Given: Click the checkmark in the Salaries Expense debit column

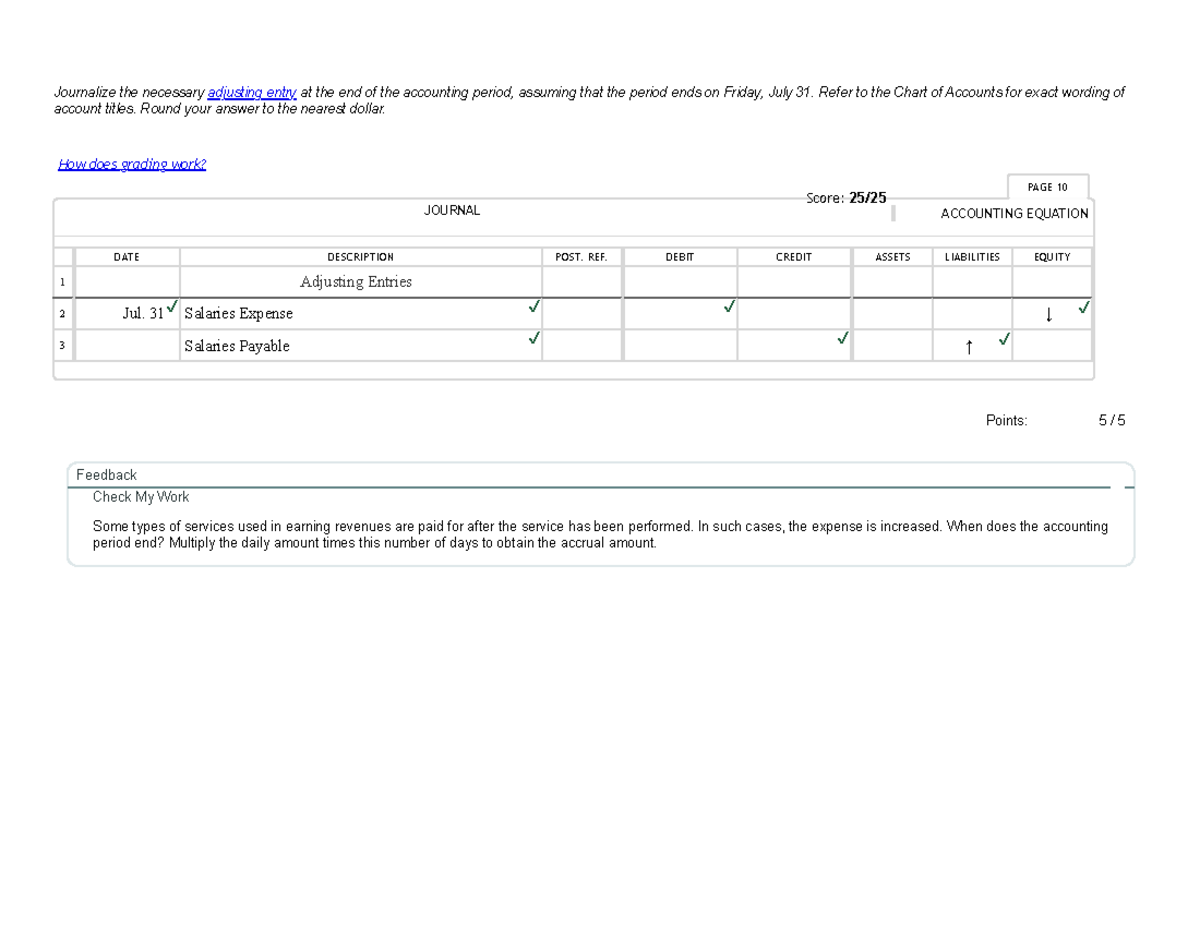Looking at the screenshot, I should [728, 309].
